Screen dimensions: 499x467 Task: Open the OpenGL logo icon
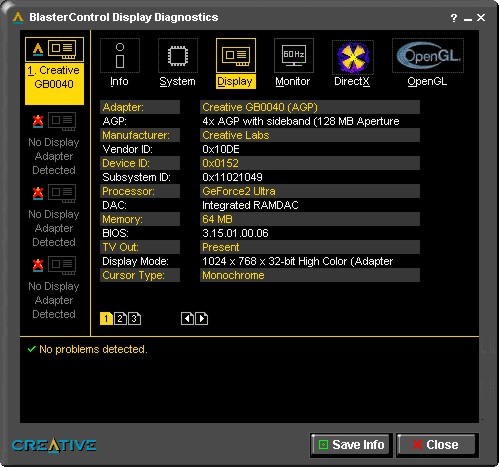(x=428, y=56)
